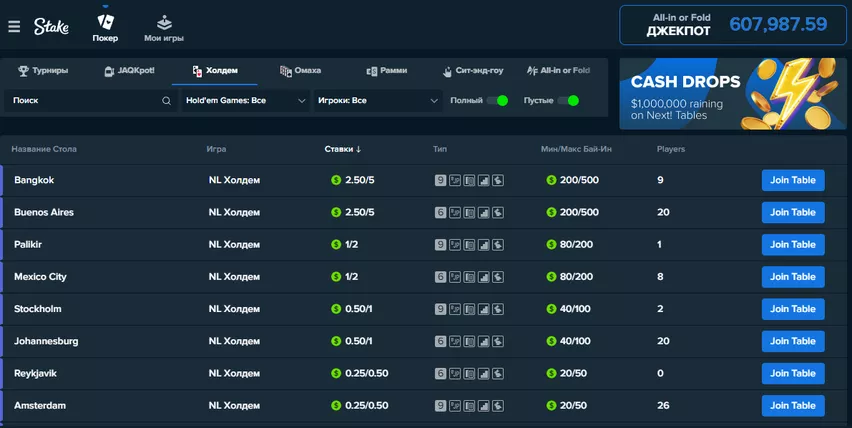The image size is (852, 428).
Task: Open the Cash Drops banner
Action: (x=732, y=94)
